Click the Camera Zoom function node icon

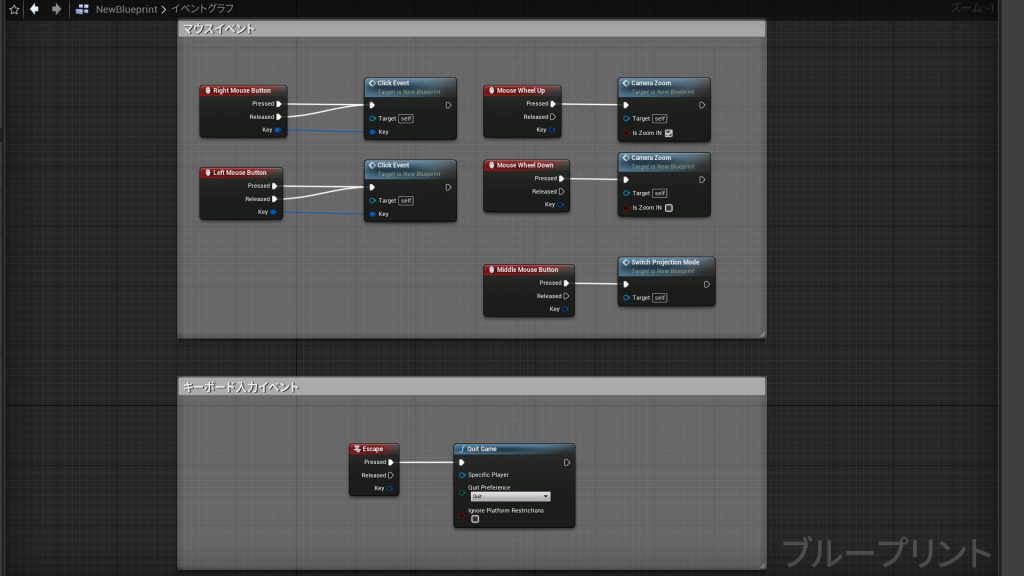click(627, 83)
